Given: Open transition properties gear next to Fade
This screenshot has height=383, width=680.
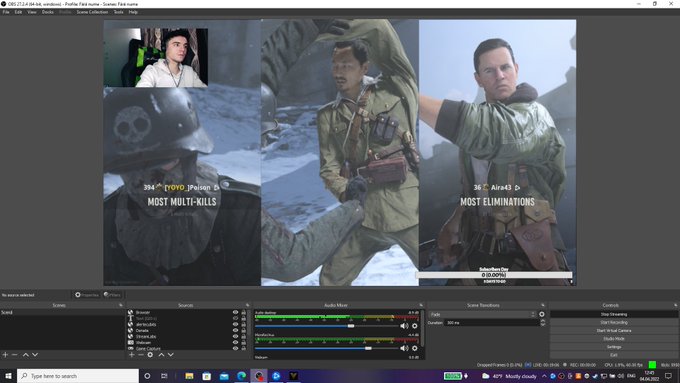Looking at the screenshot, I should (542, 314).
